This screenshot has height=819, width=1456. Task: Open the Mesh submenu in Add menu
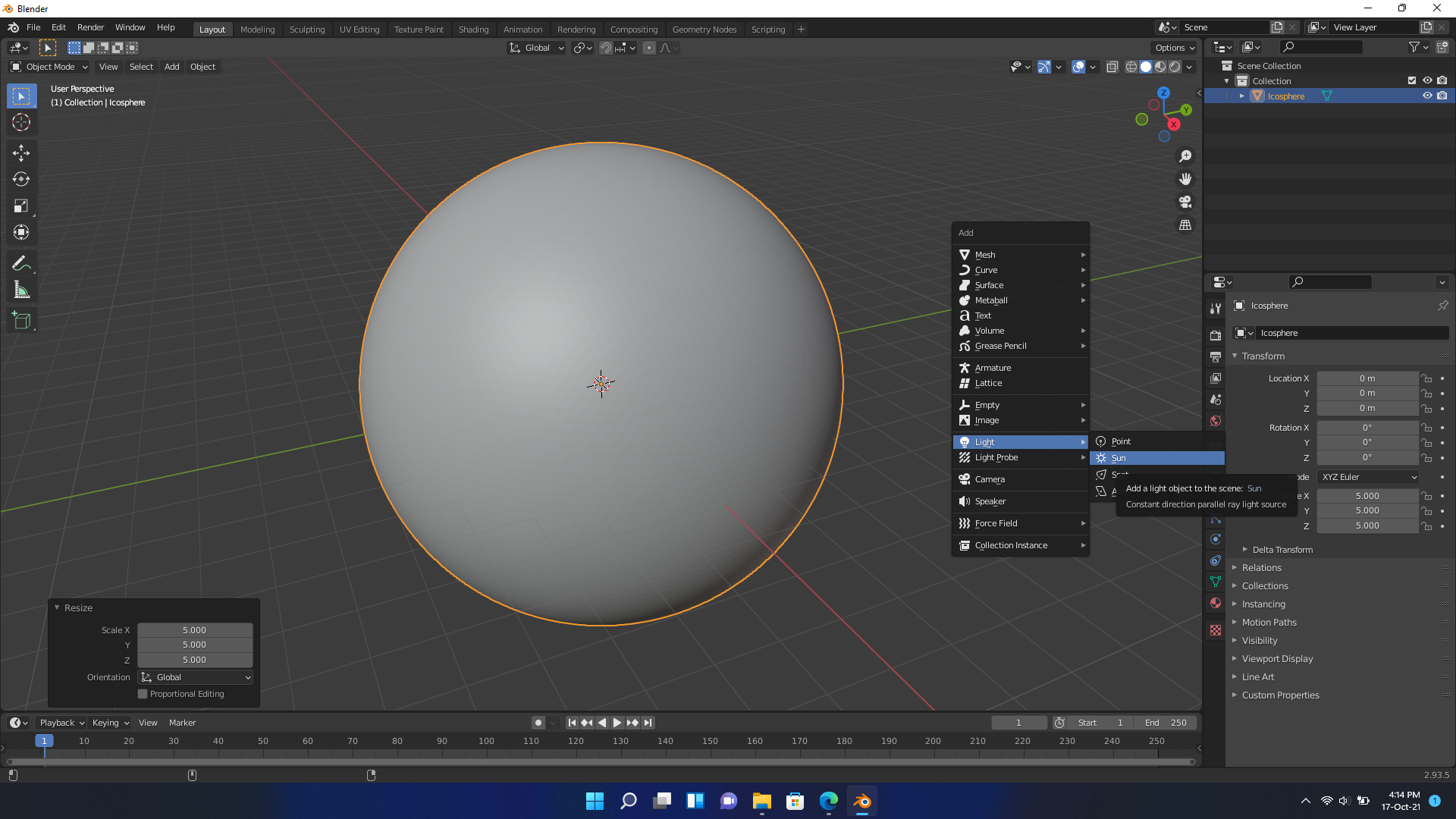[1021, 255]
